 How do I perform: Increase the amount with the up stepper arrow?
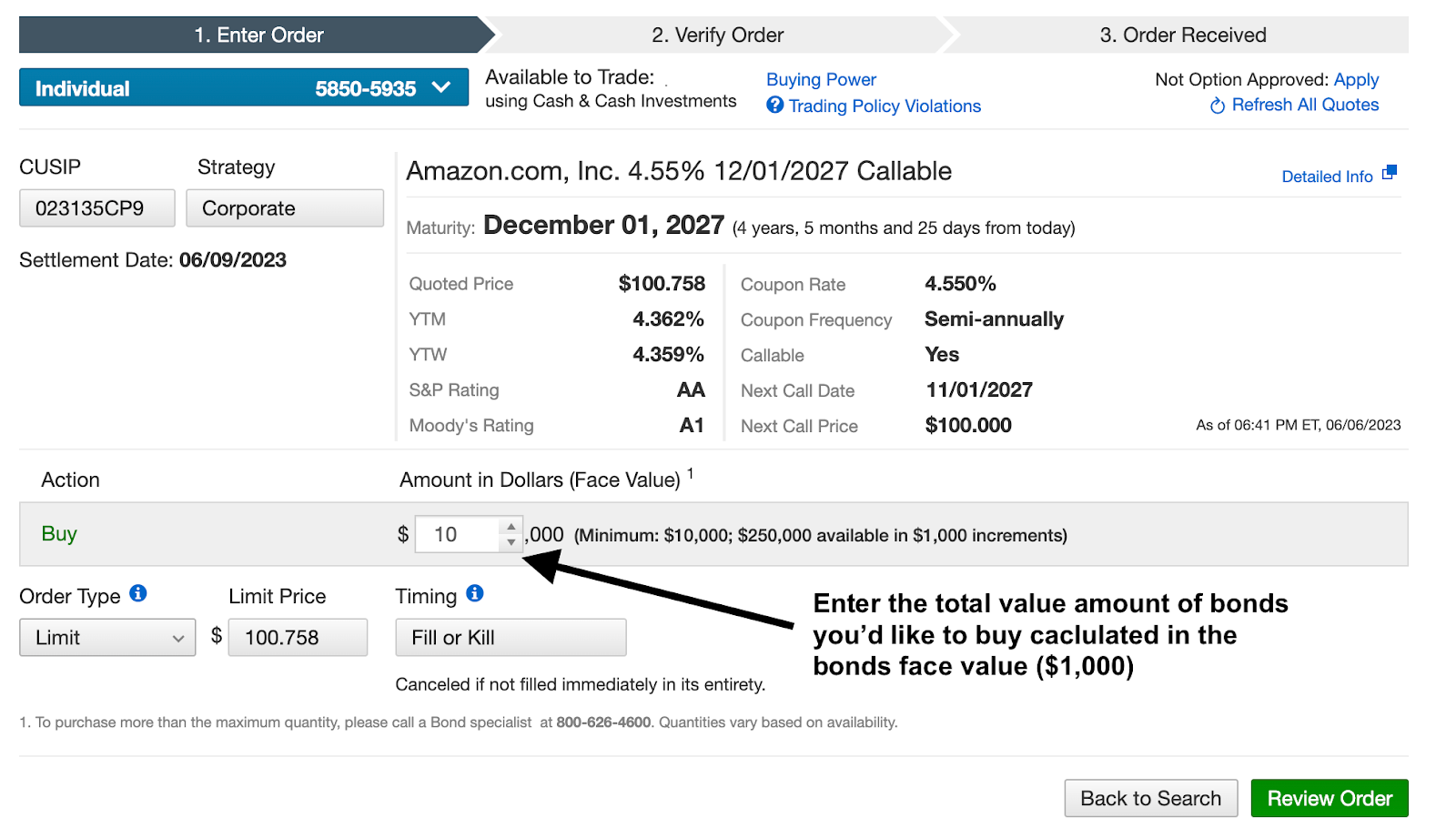coord(511,527)
